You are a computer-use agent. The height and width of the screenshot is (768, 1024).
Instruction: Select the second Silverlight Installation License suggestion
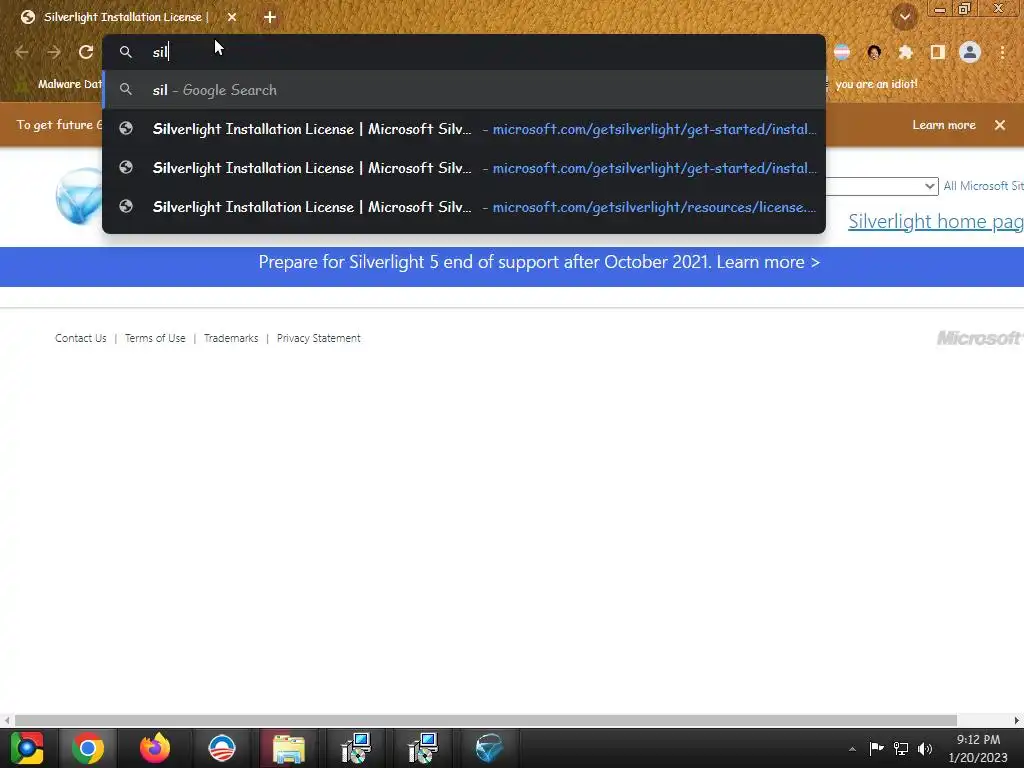[464, 168]
